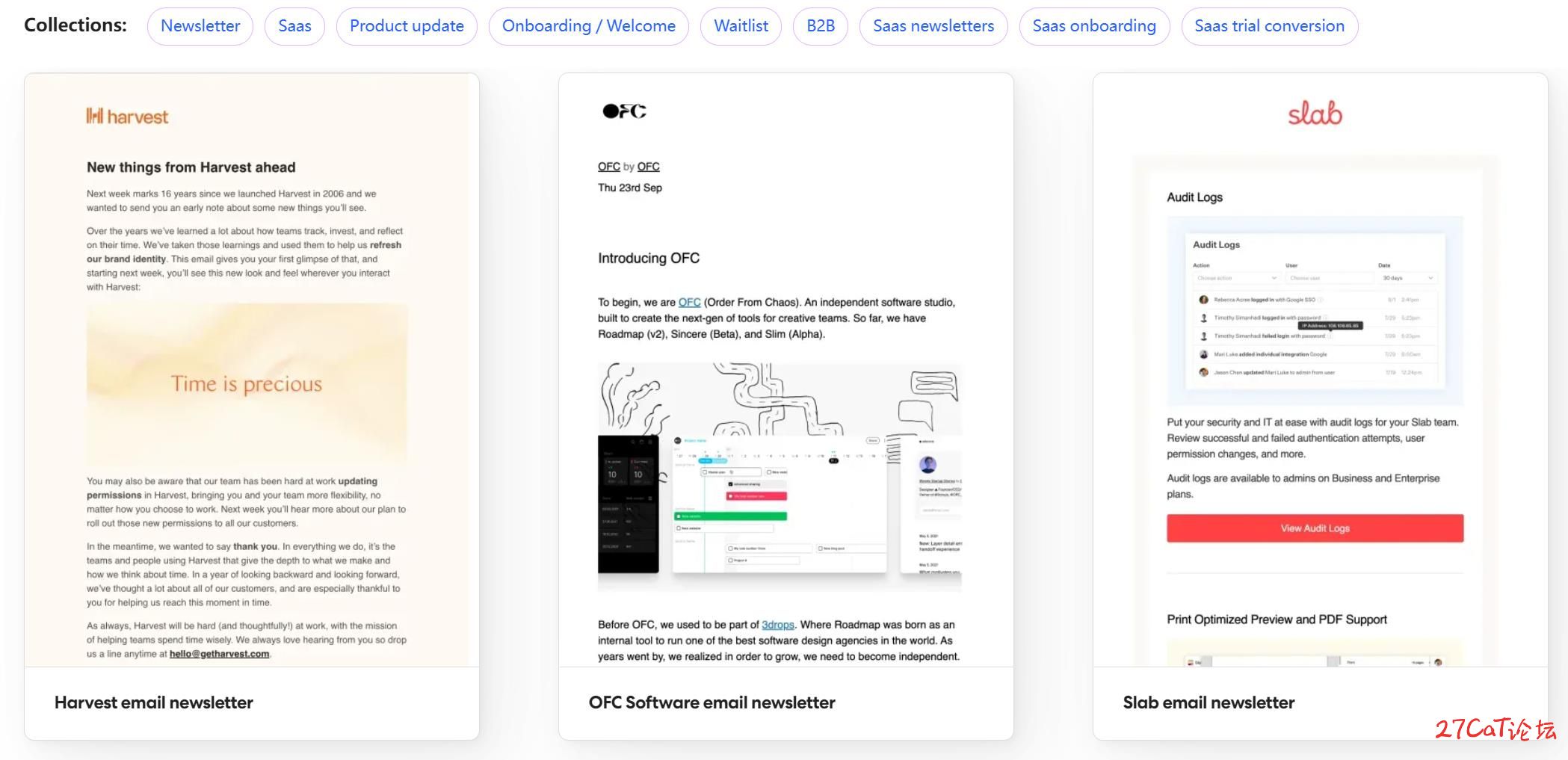Open the Saas onboarding collection
This screenshot has width=1568, height=760.
coord(1094,26)
